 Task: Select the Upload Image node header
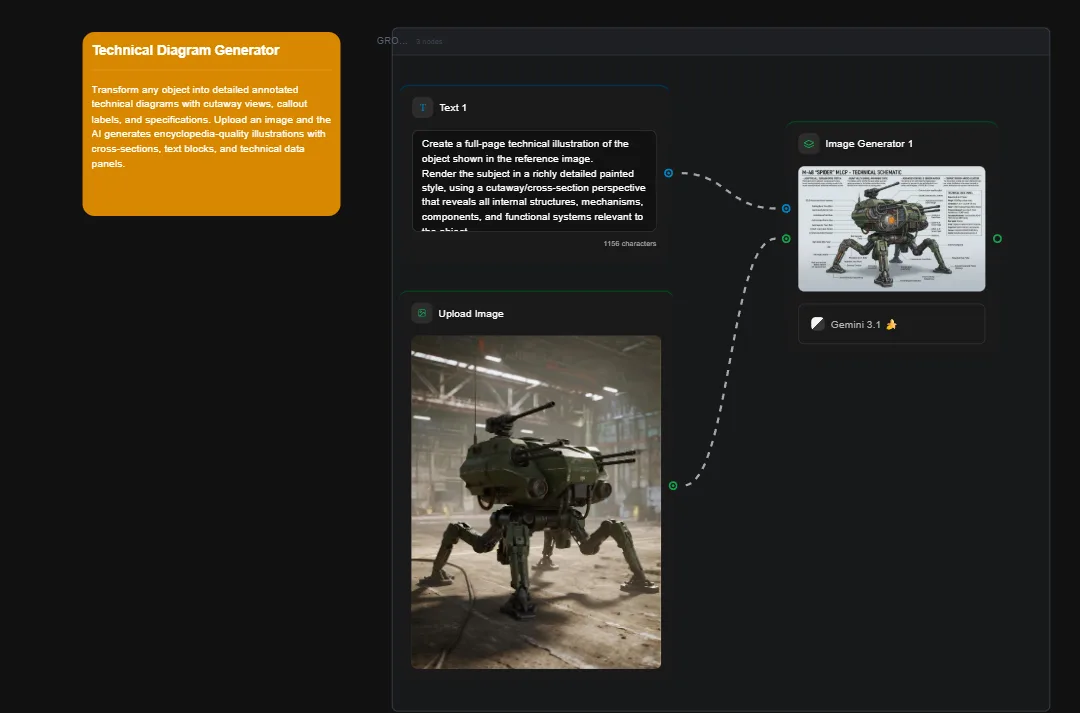point(470,313)
